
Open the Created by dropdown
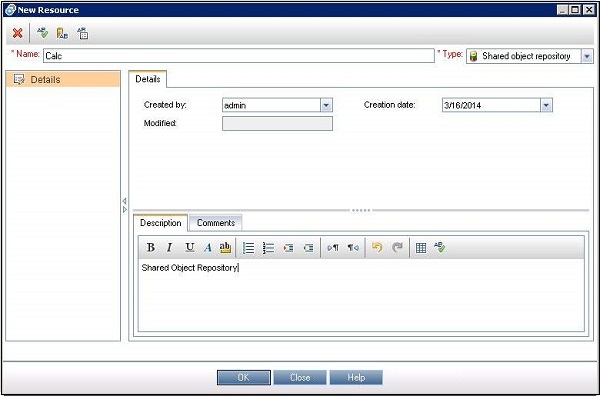[326, 105]
